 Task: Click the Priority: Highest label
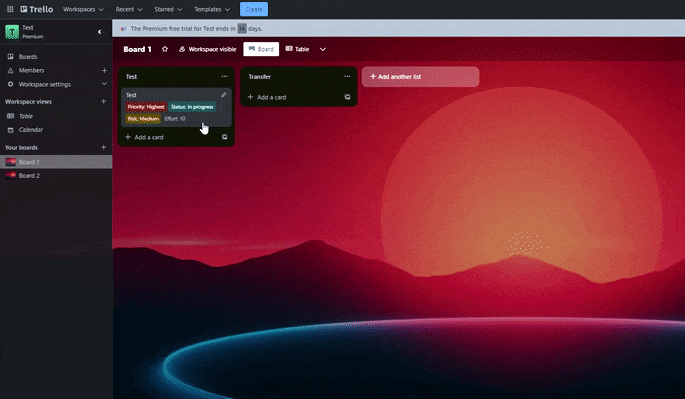(x=146, y=107)
